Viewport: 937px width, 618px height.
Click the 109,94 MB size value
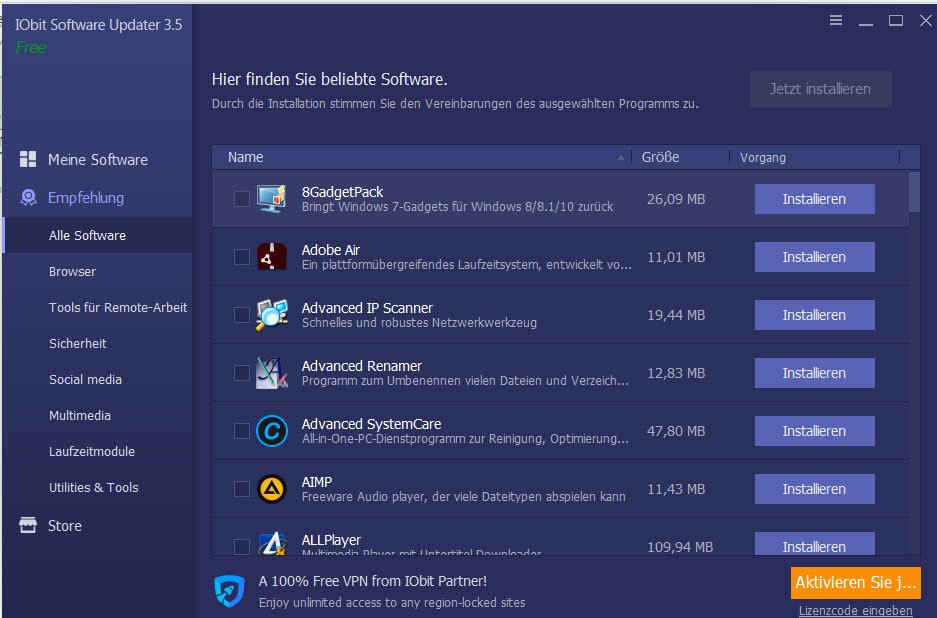coord(680,547)
